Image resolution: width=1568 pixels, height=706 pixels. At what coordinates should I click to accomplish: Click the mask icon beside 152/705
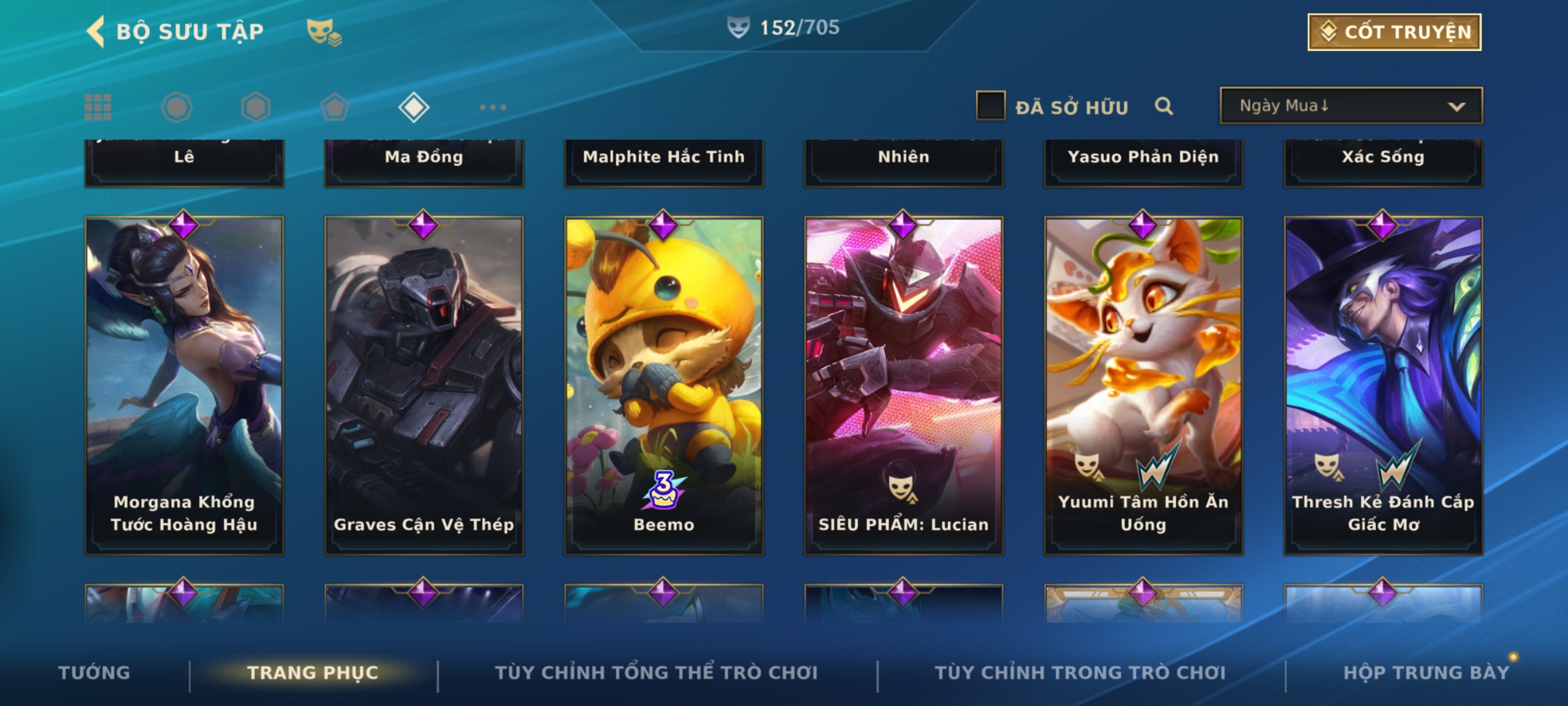point(738,27)
